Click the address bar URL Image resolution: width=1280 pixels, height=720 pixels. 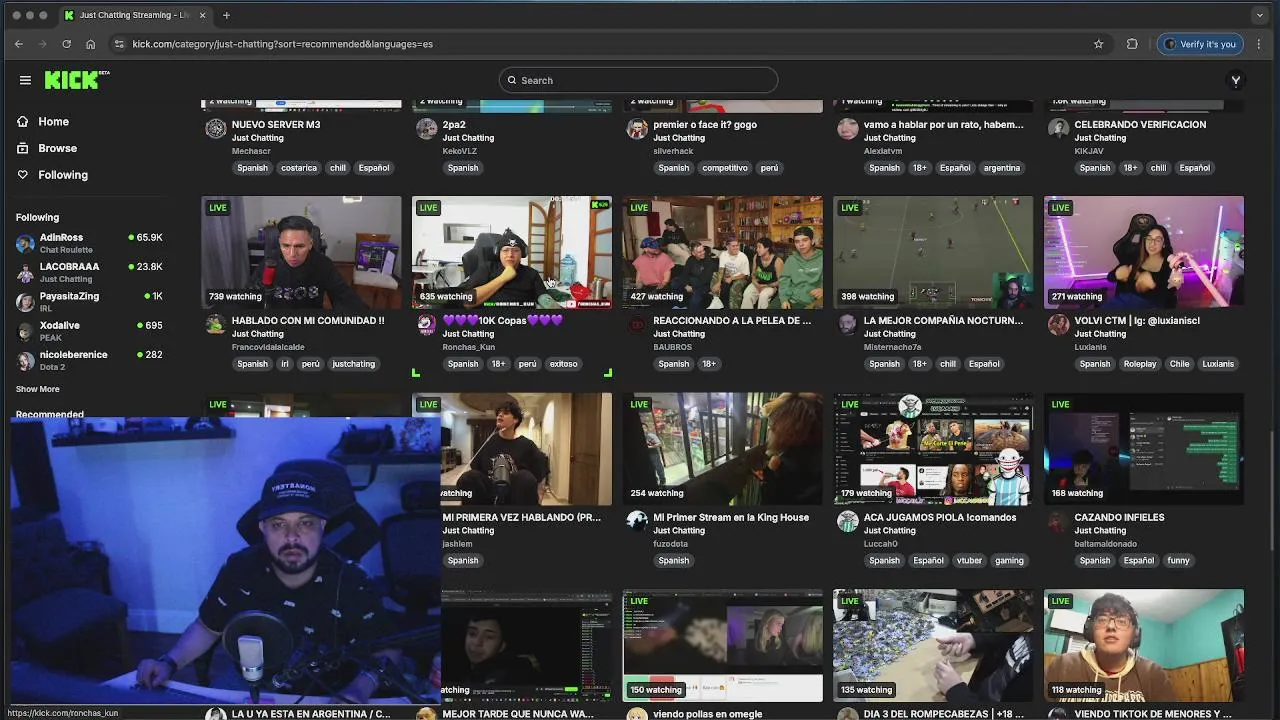click(x=283, y=44)
